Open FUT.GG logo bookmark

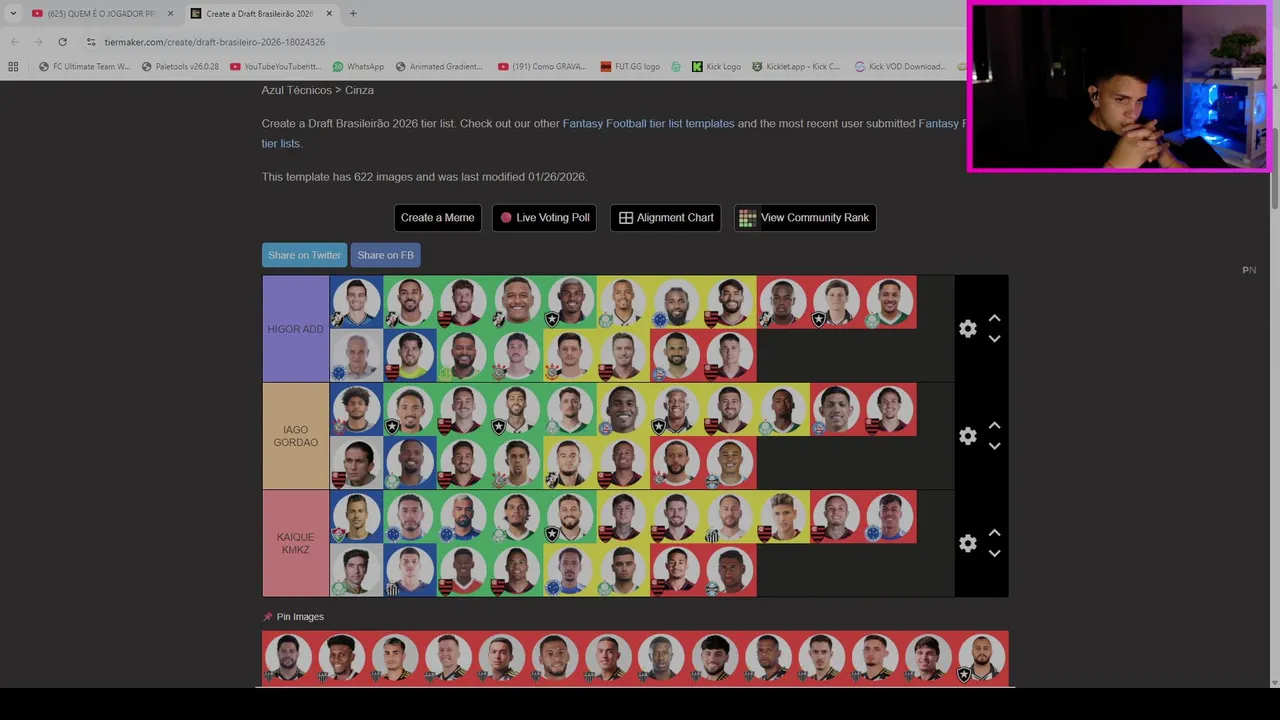tap(630, 67)
